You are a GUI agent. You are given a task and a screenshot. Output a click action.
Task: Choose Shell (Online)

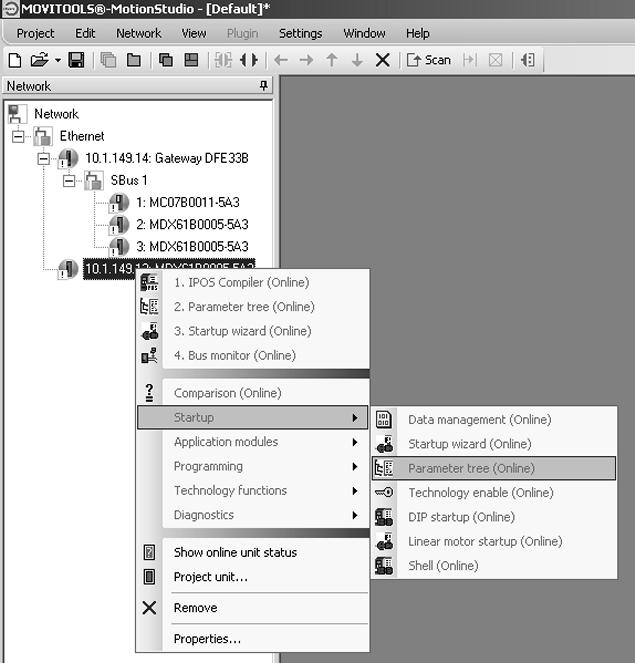443,565
